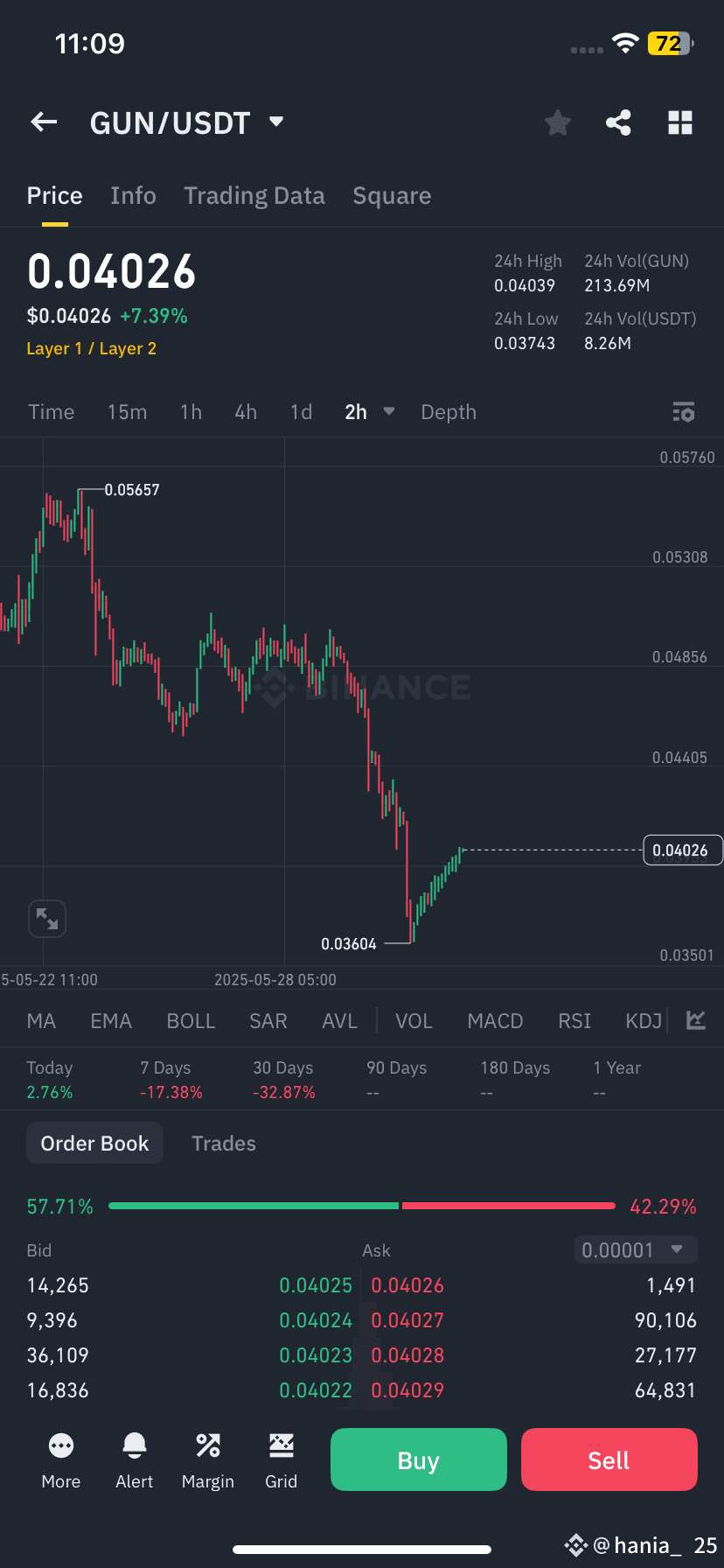The width and height of the screenshot is (724, 1568).
Task: Open the share icon
Action: point(619,122)
